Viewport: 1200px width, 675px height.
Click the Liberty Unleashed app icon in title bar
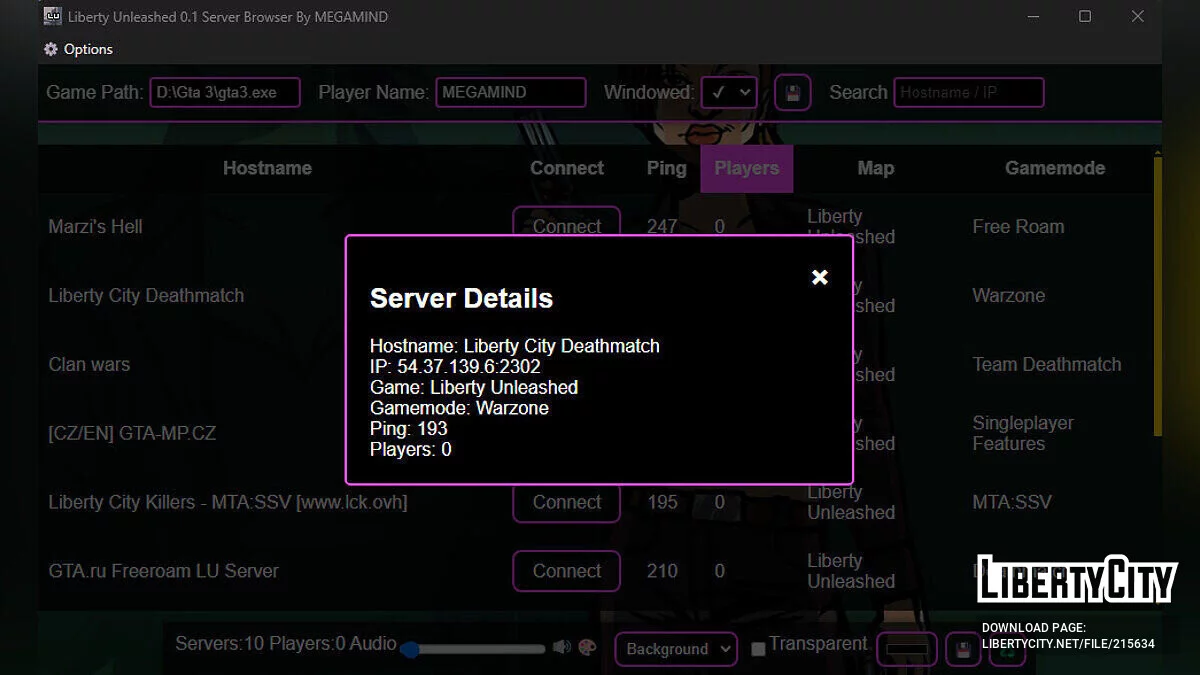[x=53, y=16]
